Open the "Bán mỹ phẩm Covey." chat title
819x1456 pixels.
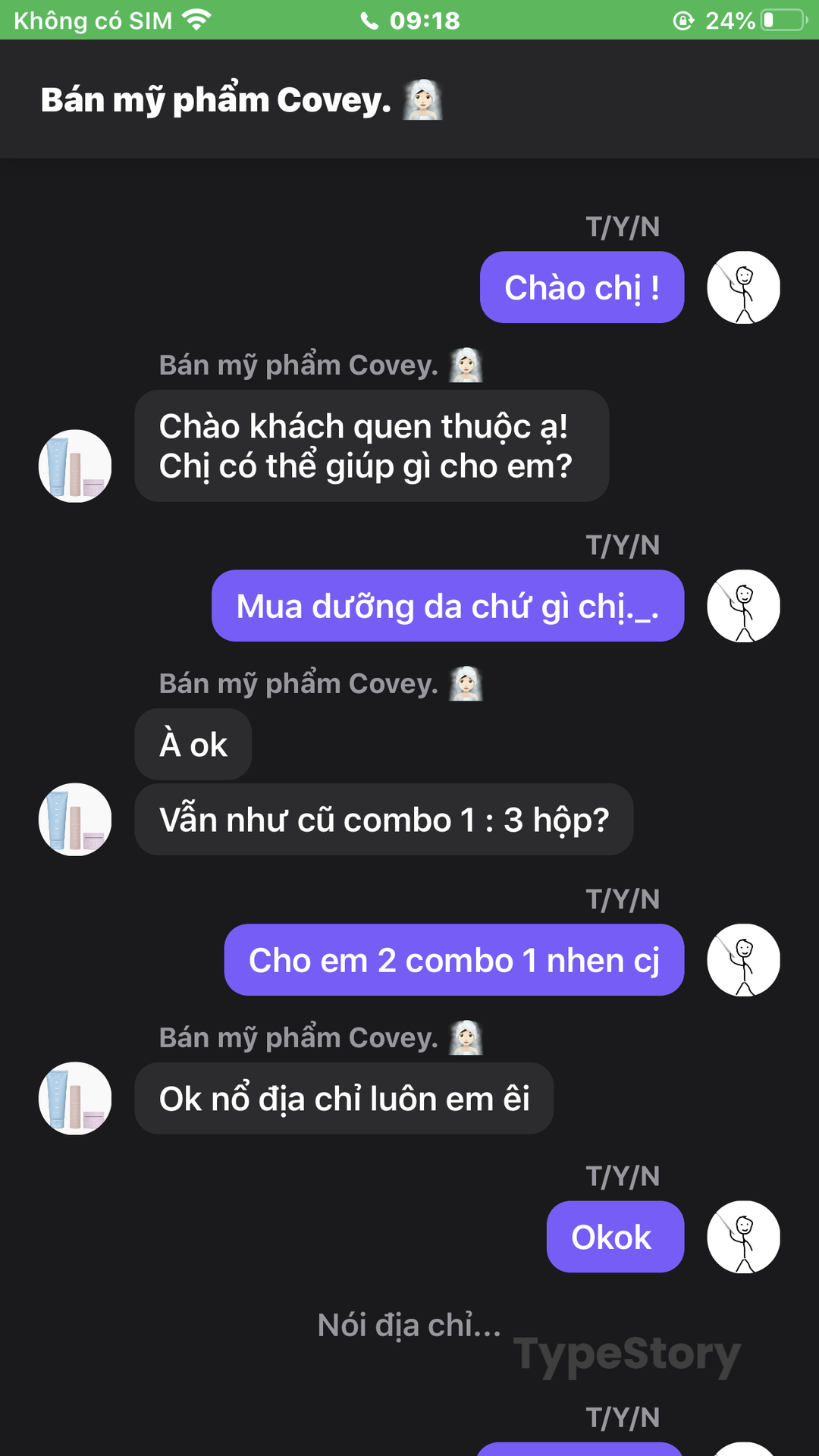(216, 100)
